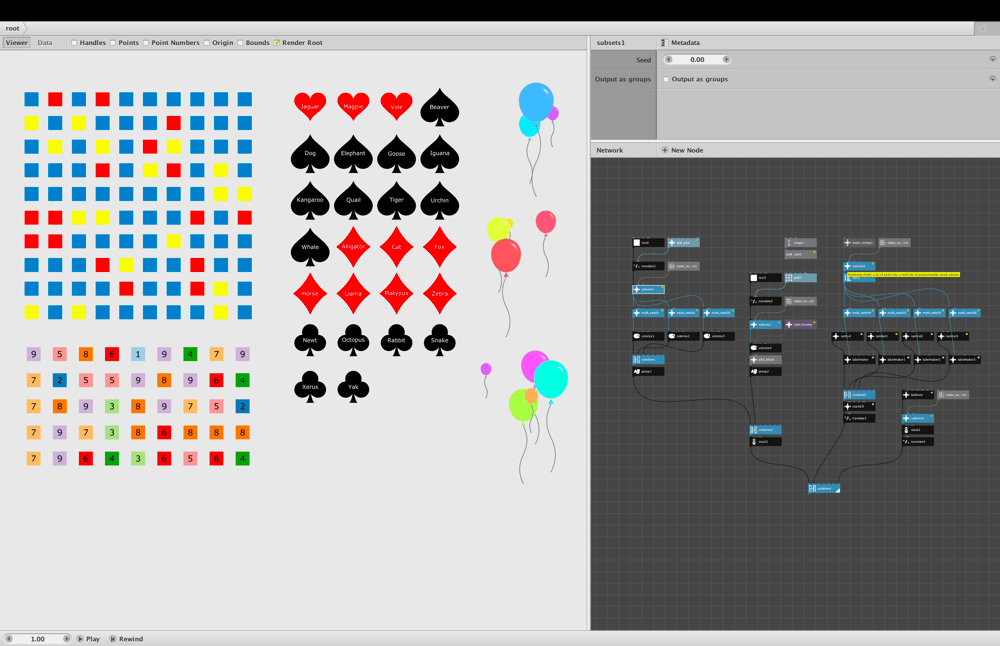
Task: Select the make_strings1 node
Action: (x=859, y=242)
